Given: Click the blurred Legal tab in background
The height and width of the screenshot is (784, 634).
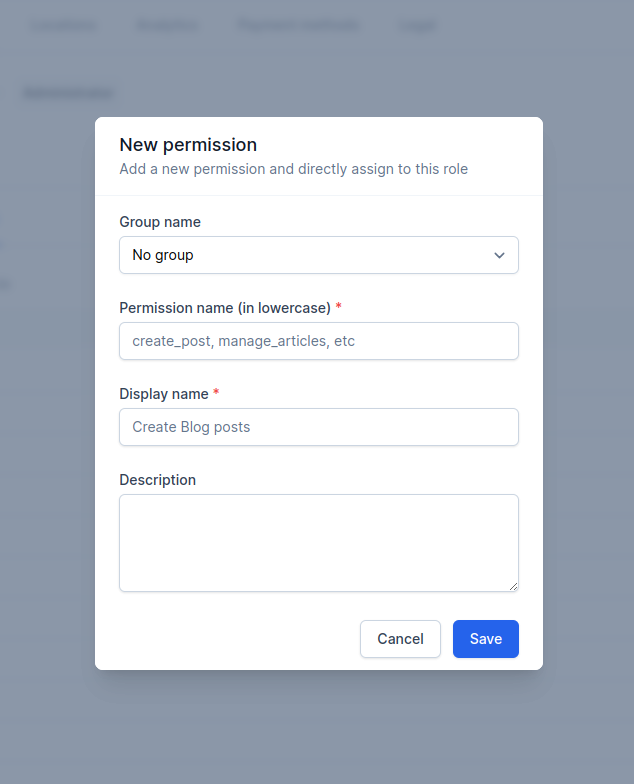Looking at the screenshot, I should tap(416, 25).
